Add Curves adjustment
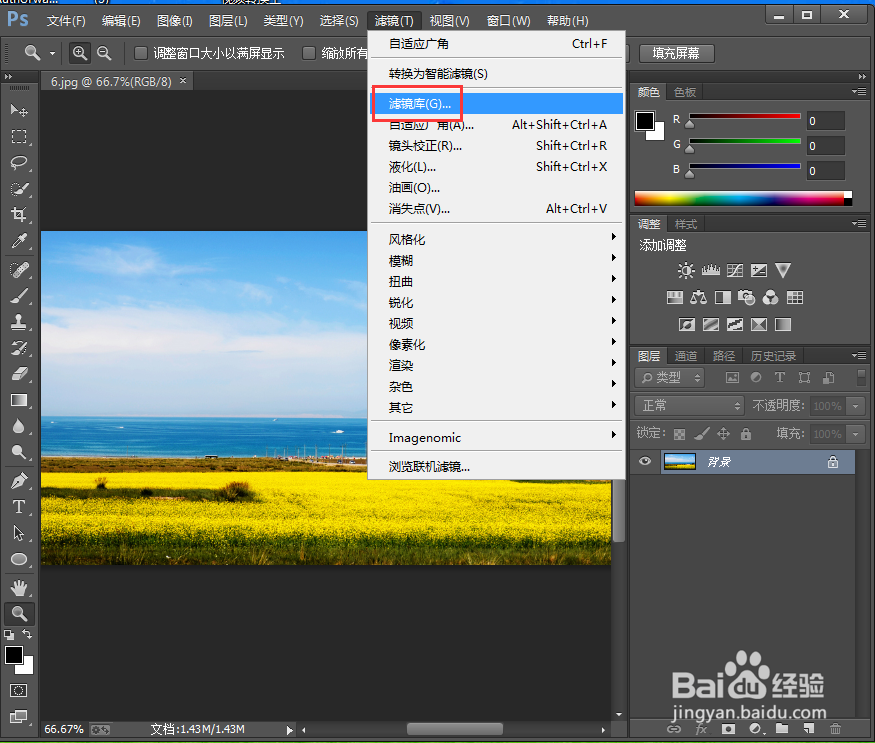 (x=735, y=271)
